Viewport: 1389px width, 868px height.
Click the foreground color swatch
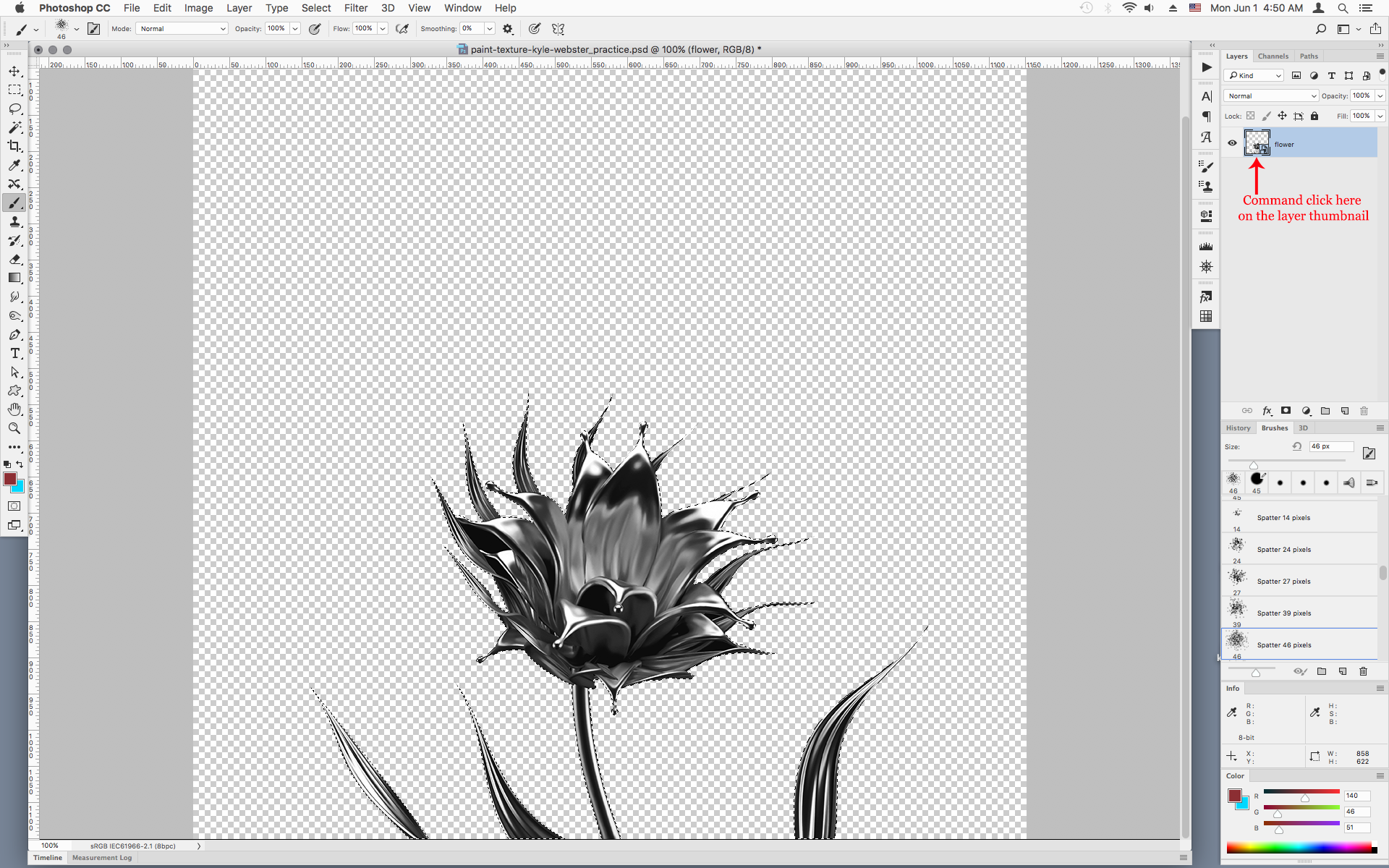point(10,479)
